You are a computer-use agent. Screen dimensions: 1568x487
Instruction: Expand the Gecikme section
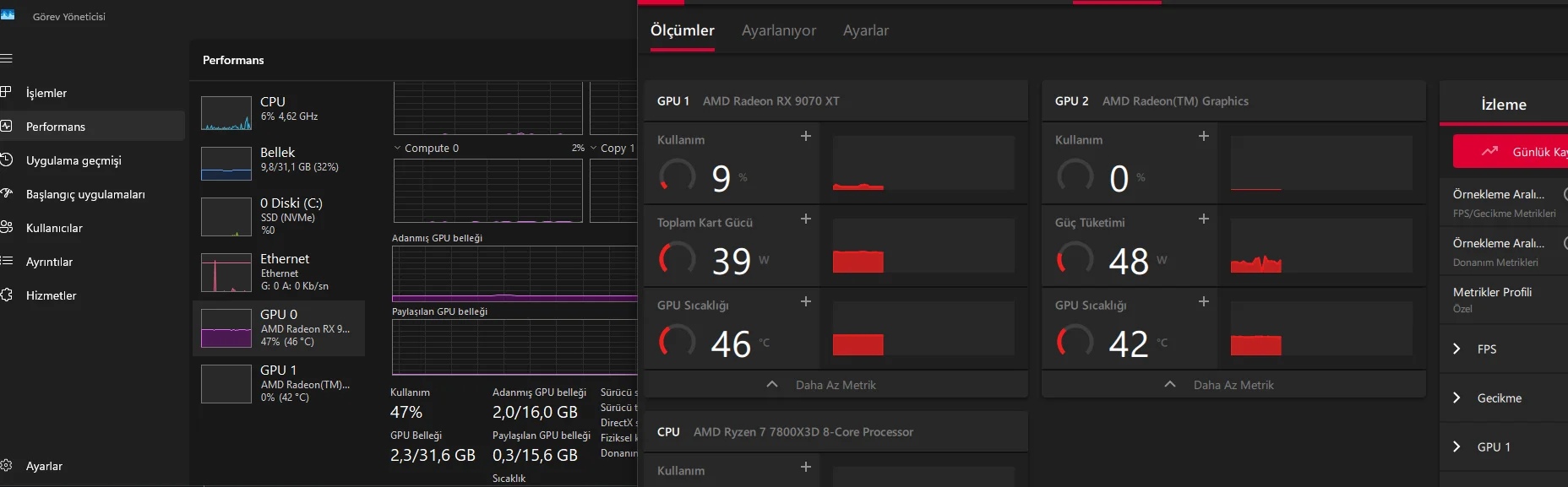coord(1456,398)
